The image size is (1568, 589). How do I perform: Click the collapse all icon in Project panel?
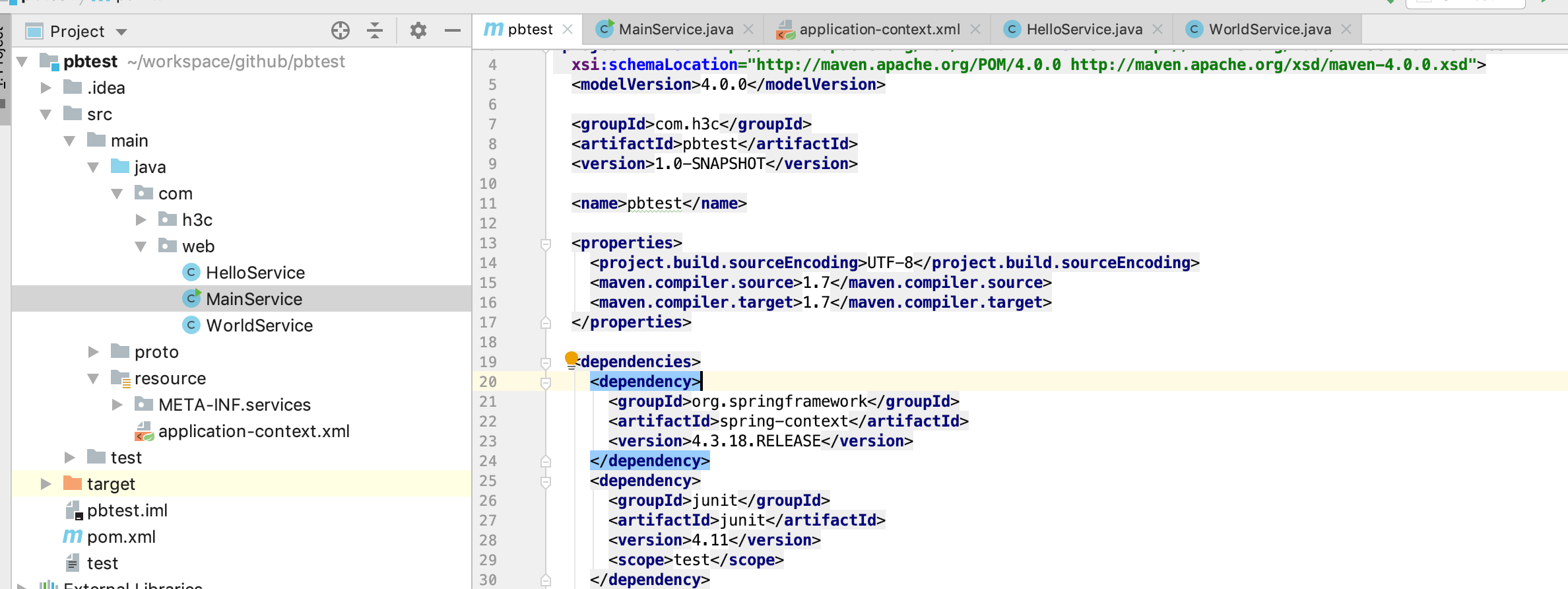tap(375, 30)
